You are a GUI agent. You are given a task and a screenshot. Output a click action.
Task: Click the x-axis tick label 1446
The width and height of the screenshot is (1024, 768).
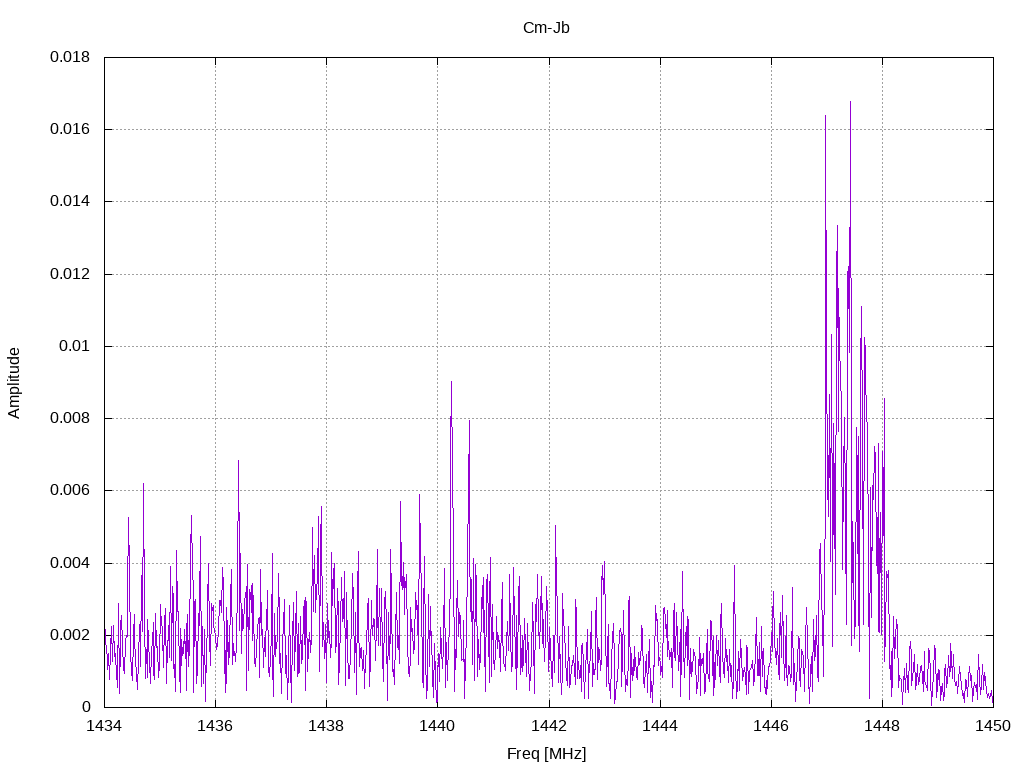[x=771, y=726]
